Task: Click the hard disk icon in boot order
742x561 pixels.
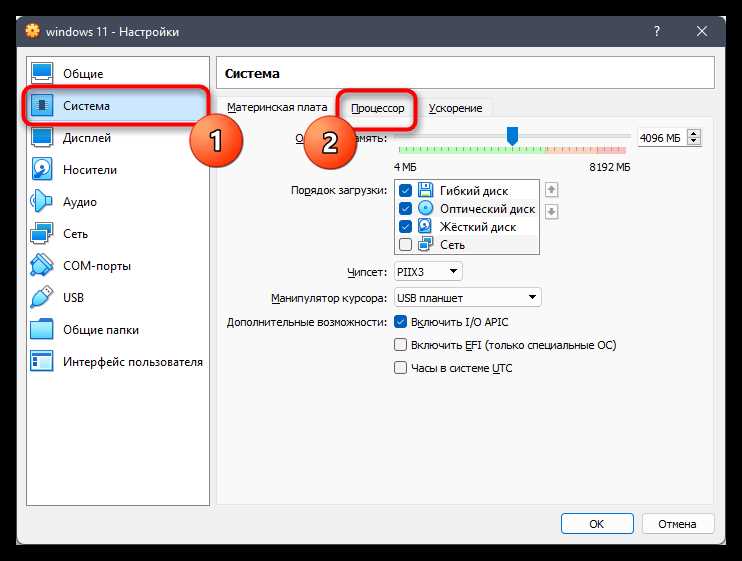Action: point(425,226)
